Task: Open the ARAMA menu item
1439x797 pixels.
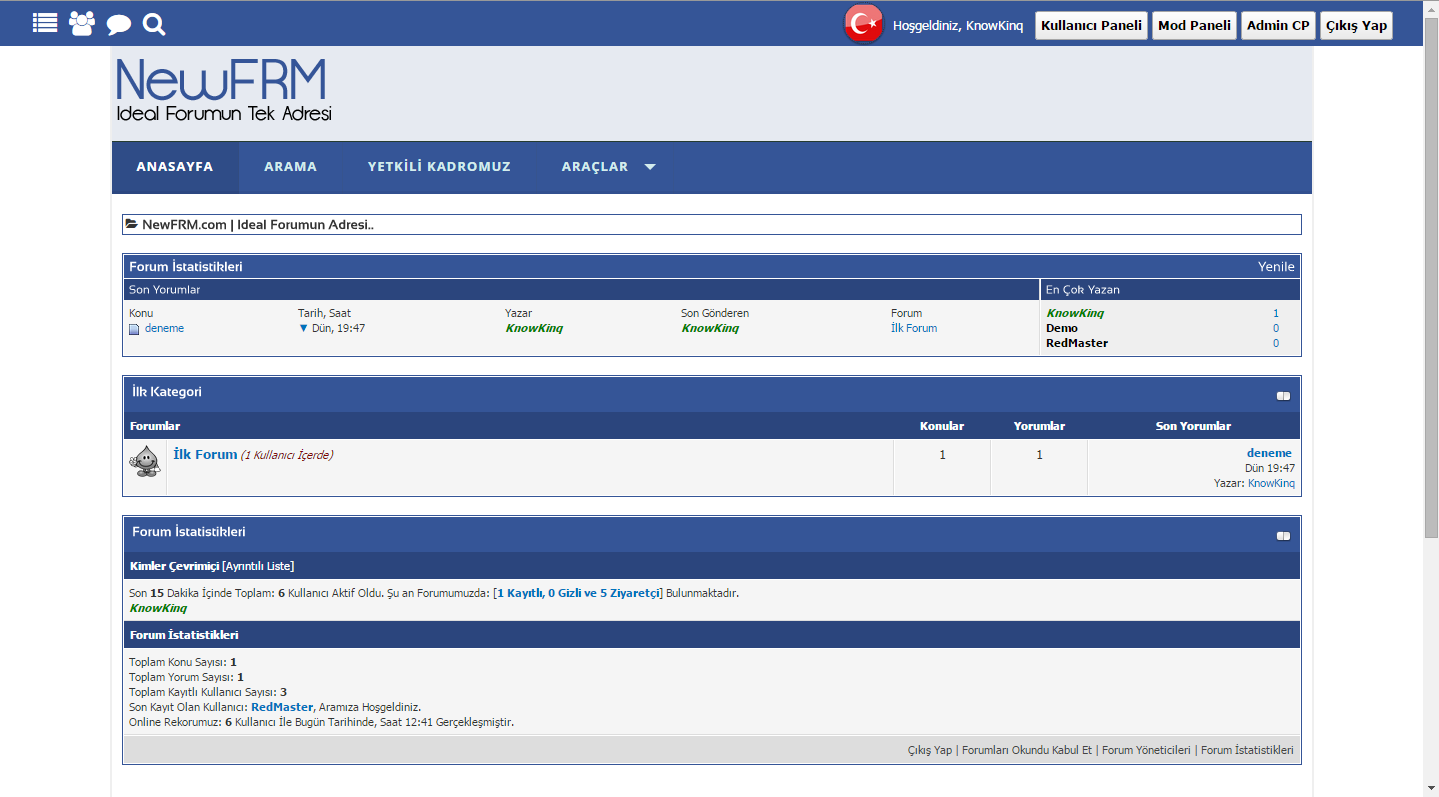Action: 290,167
